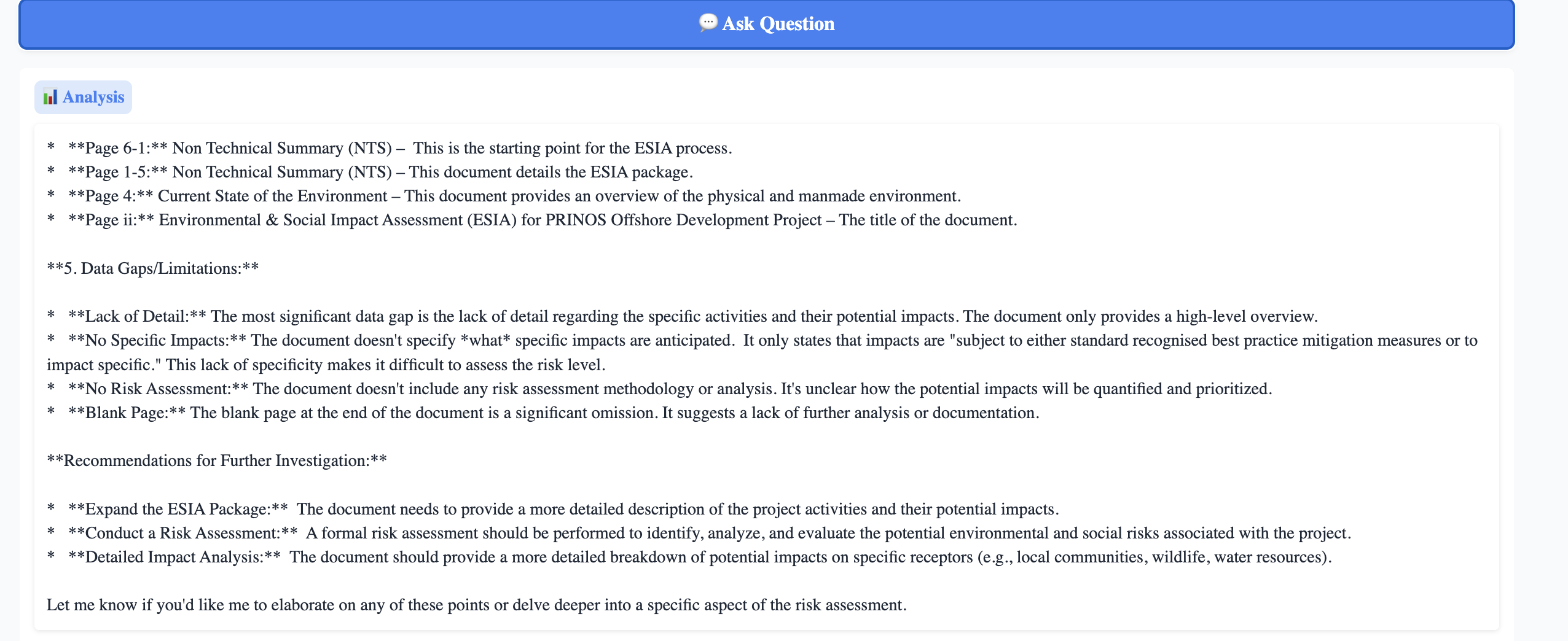Select the Recommendations for Further Investigation heading
This screenshot has width=1568, height=641.
216,460
